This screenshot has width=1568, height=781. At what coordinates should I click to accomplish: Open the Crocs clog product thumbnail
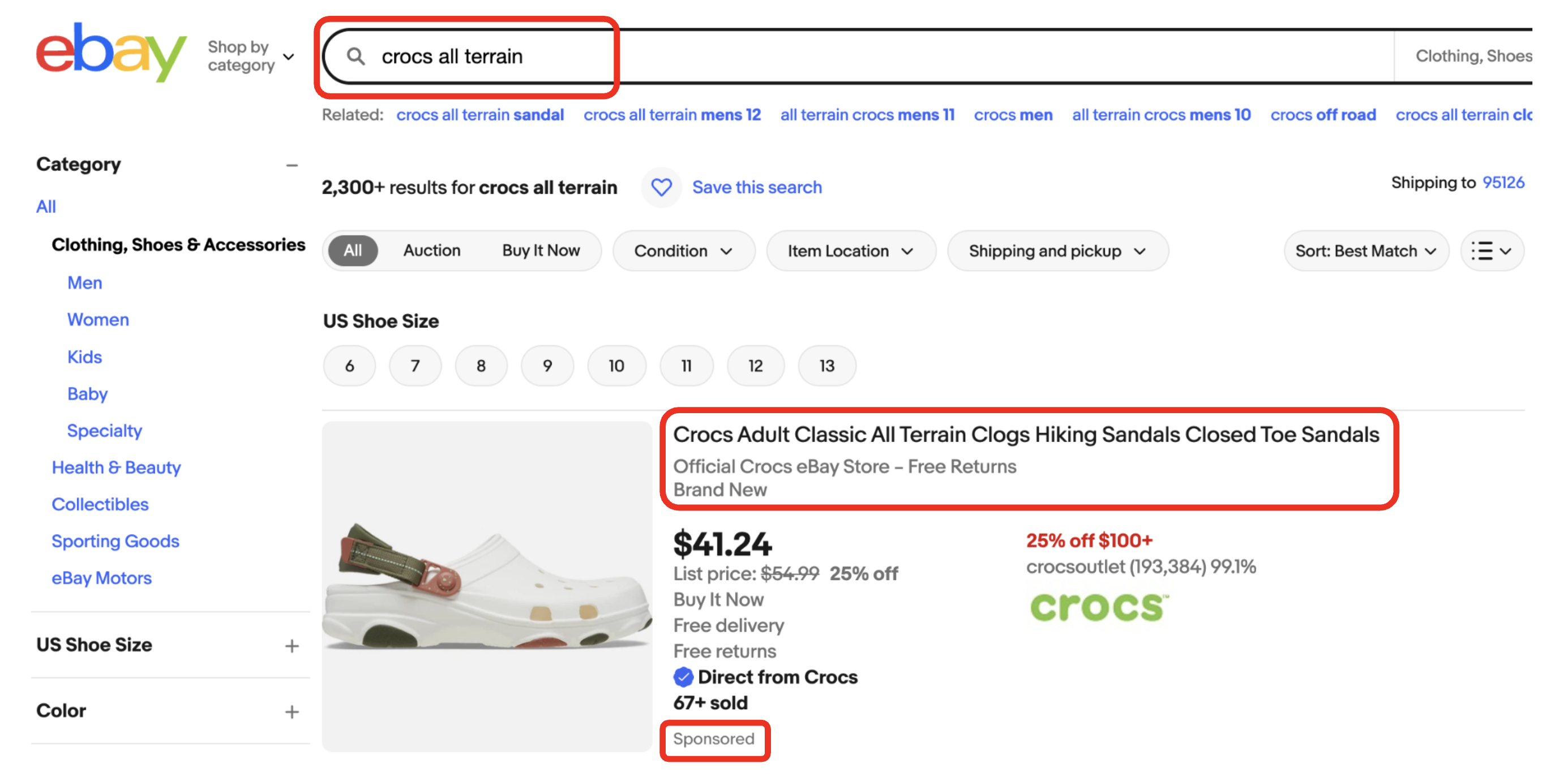[x=487, y=586]
